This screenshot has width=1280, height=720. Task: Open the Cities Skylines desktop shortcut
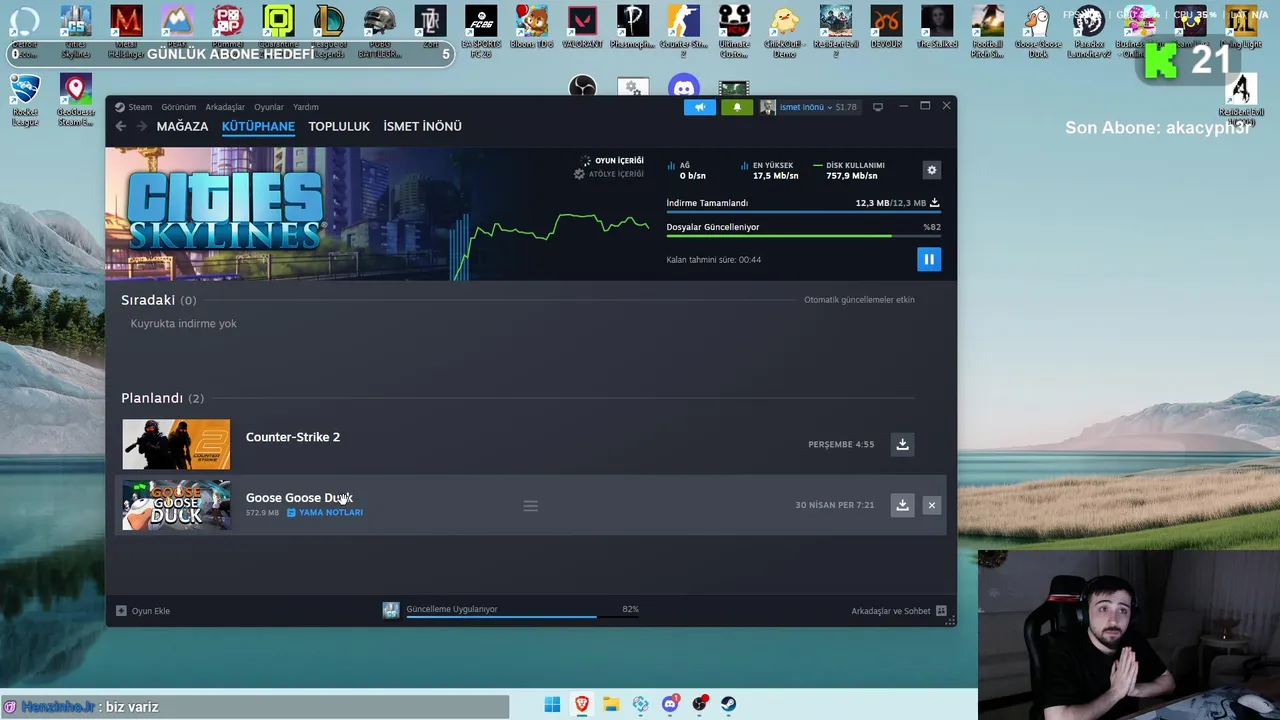coord(76,32)
